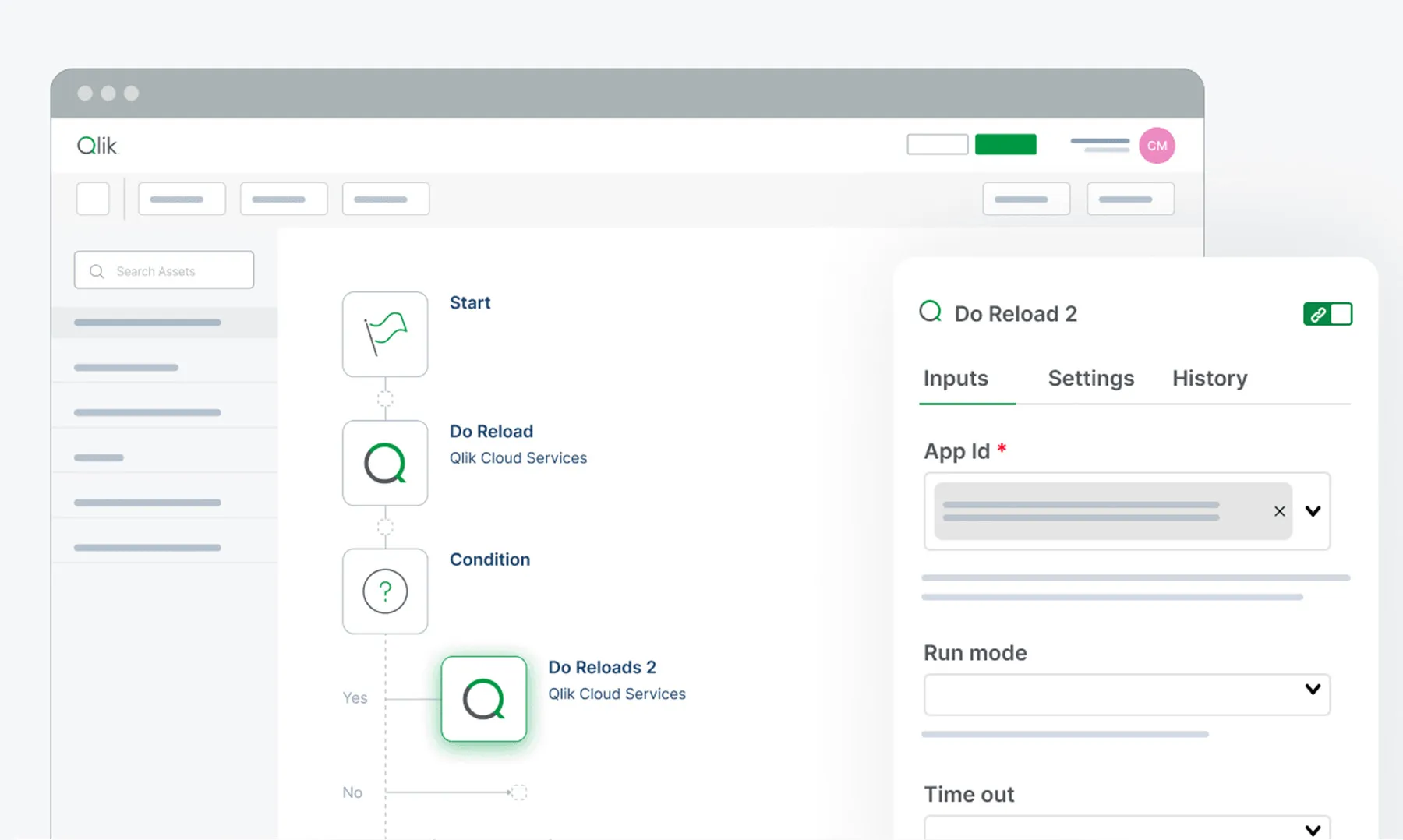Switch to the Inputs tab

(x=956, y=379)
